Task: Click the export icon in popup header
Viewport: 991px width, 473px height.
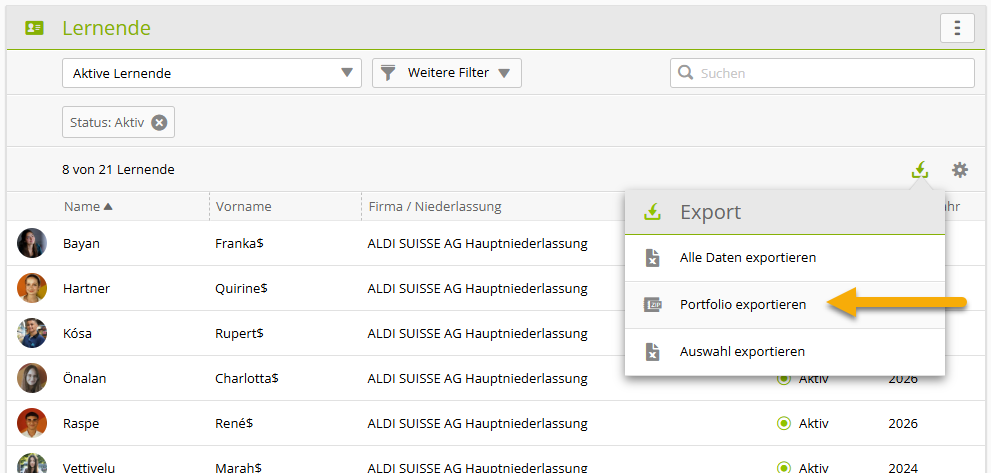Action: click(x=652, y=212)
